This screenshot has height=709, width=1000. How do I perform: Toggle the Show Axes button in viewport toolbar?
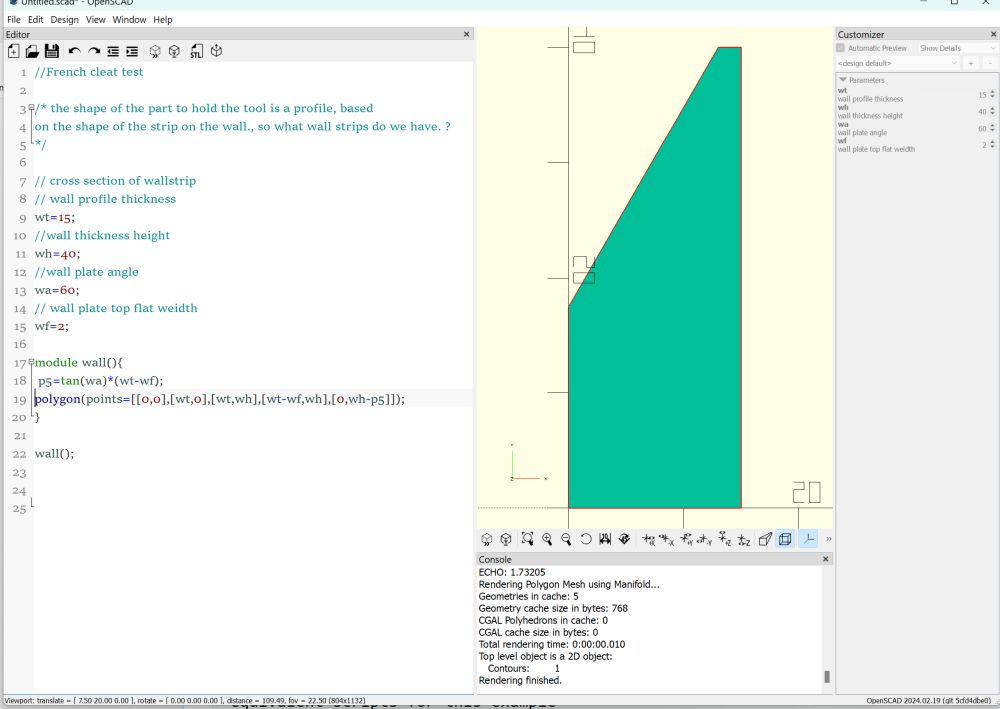point(807,539)
